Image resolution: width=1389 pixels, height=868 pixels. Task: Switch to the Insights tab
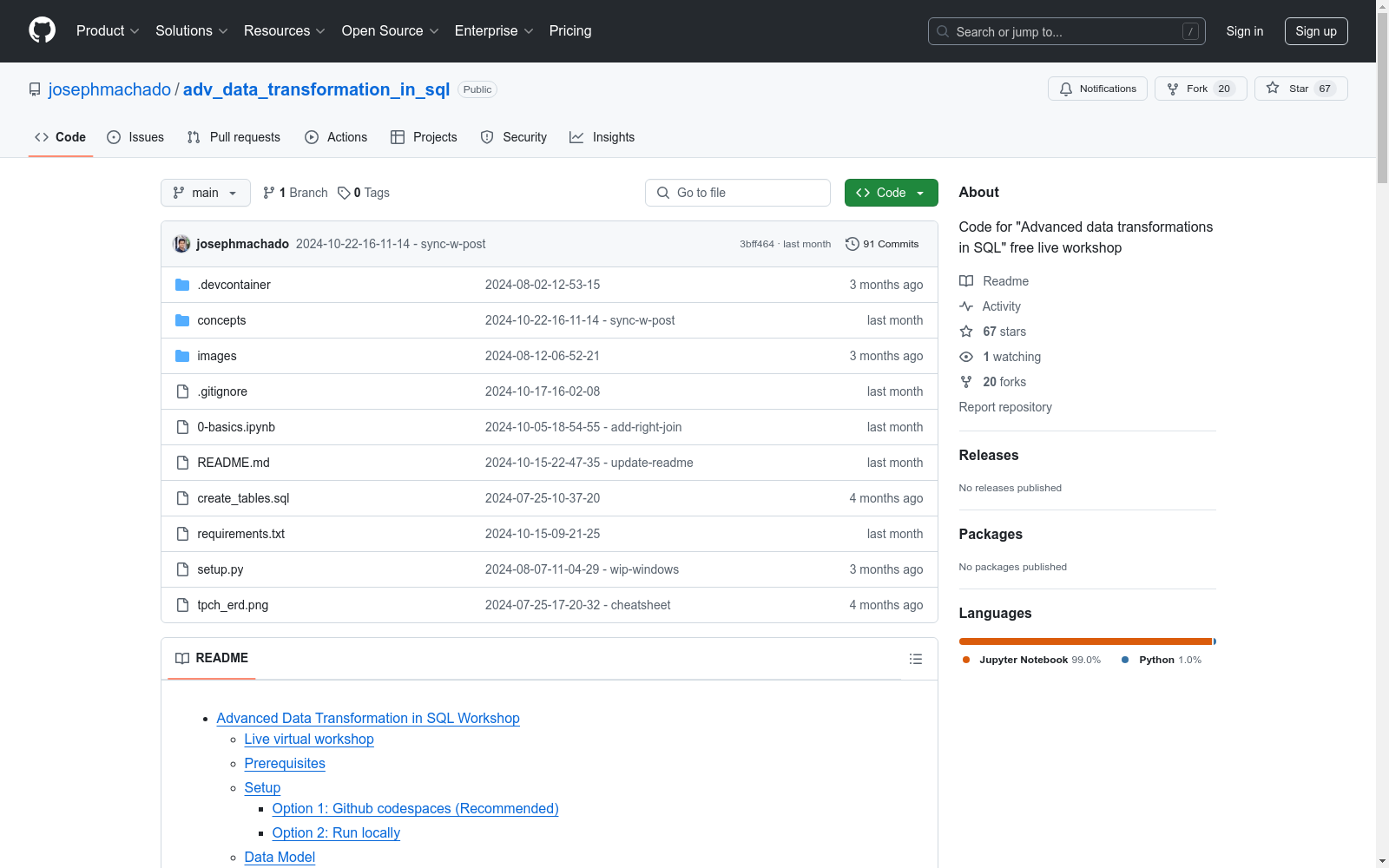pyautogui.click(x=602, y=137)
